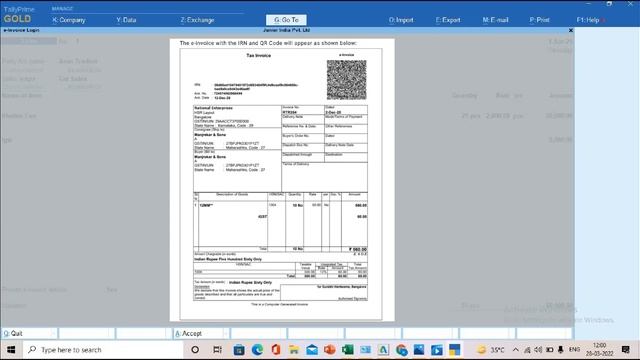Open File Explorer from the taskbar
Image resolution: width=640 pixels, height=360 pixels.
(x=294, y=350)
